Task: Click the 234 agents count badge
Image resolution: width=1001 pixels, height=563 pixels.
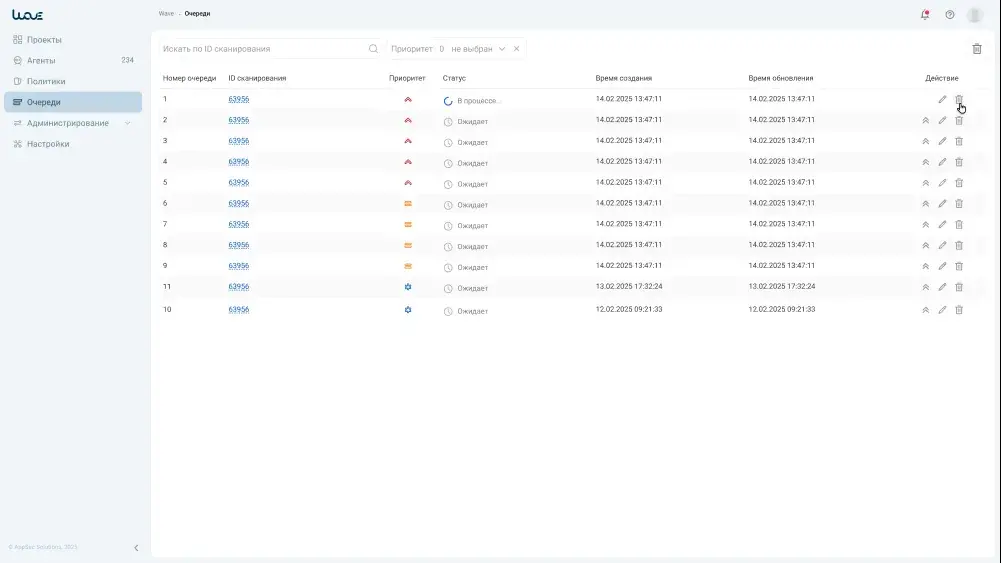Action: (128, 60)
